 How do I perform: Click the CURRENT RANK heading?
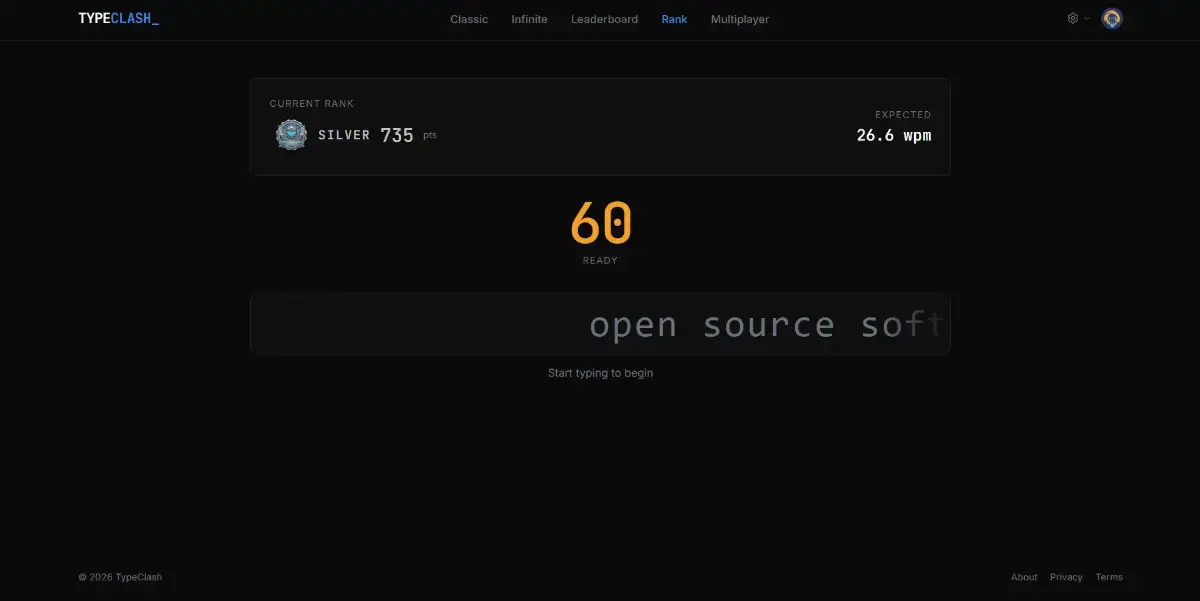pos(312,104)
